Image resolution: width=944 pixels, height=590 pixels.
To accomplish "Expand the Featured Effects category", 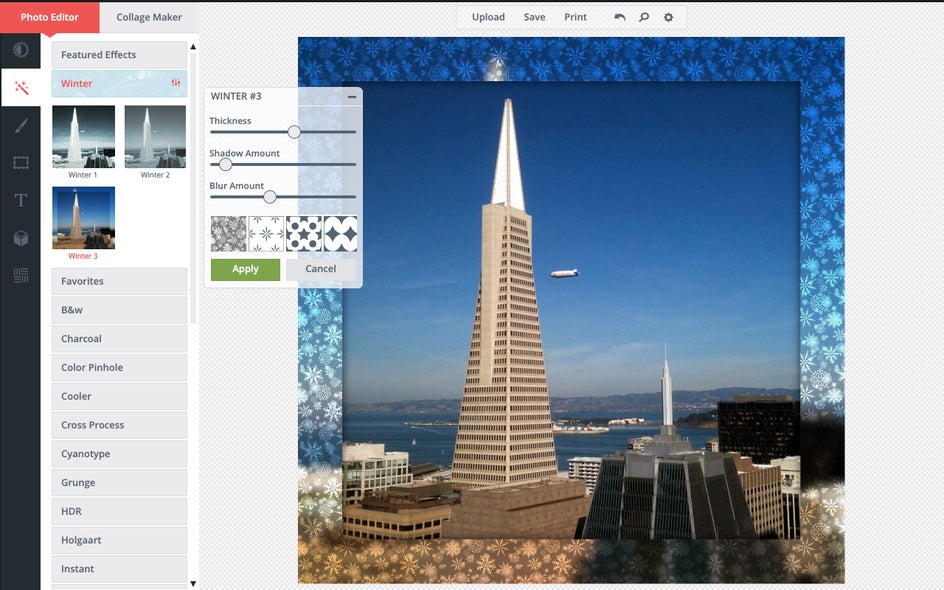I will (119, 55).
